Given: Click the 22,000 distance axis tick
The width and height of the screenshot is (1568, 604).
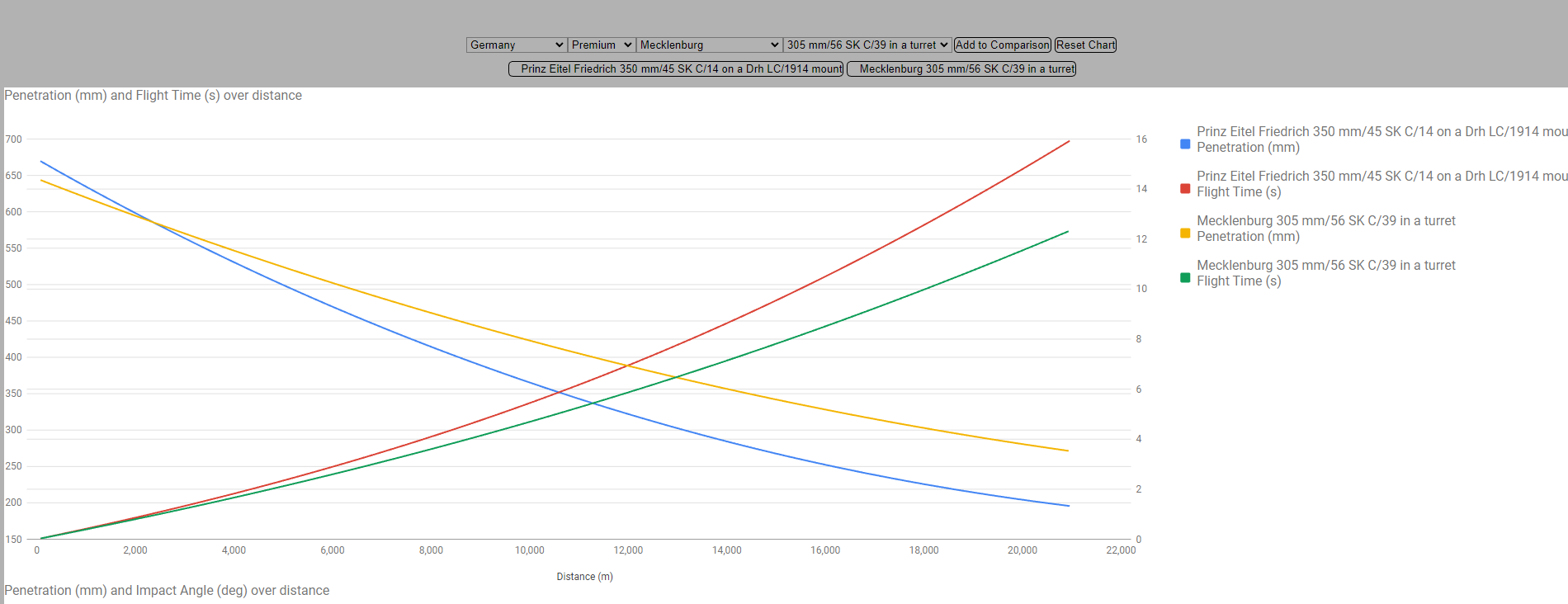Looking at the screenshot, I should click(x=1121, y=550).
